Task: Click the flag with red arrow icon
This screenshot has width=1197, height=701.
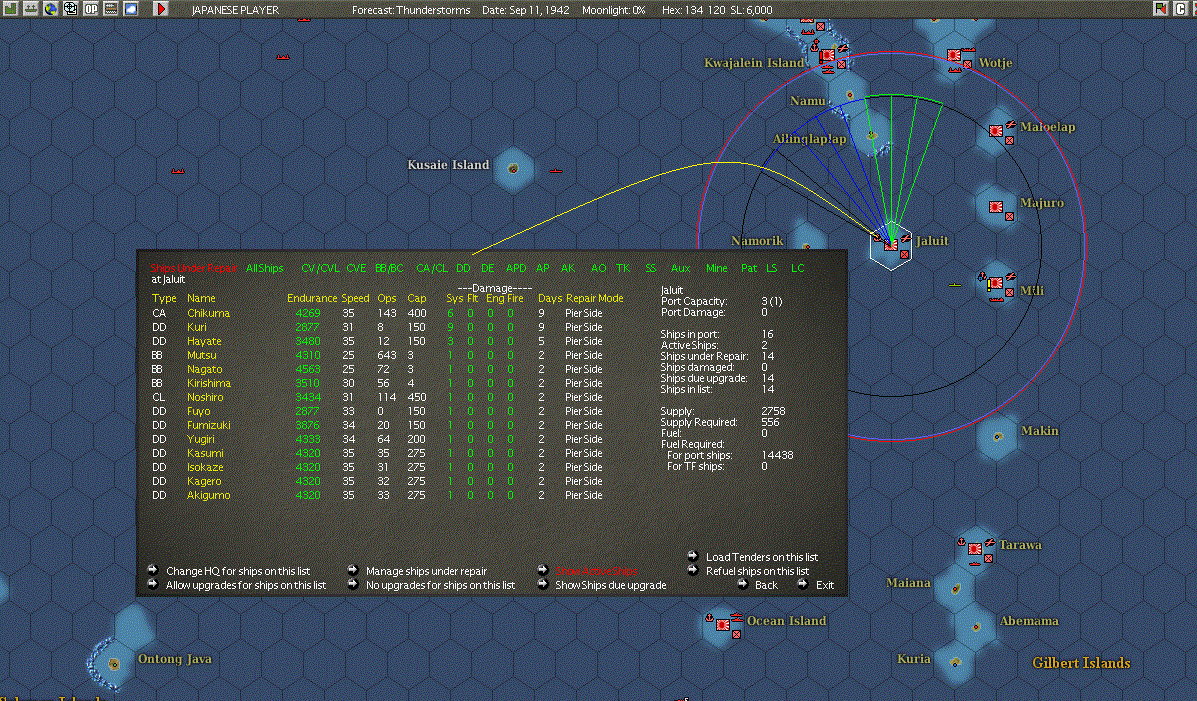Action: [1160, 8]
